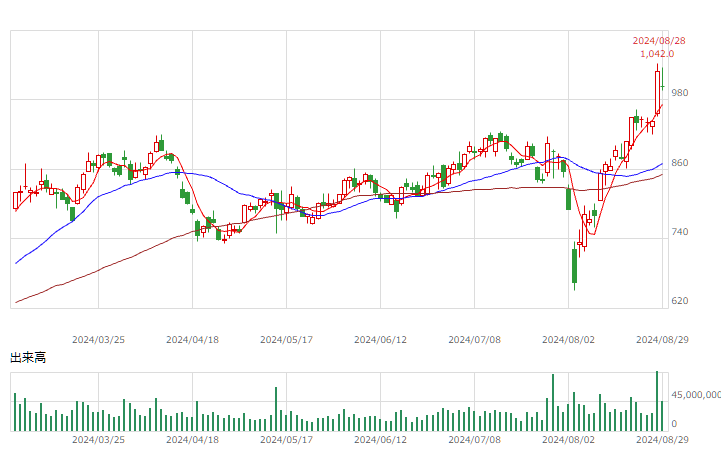Click the tall volume spike before 2024/05/17
721x457 pixels.
point(276,409)
